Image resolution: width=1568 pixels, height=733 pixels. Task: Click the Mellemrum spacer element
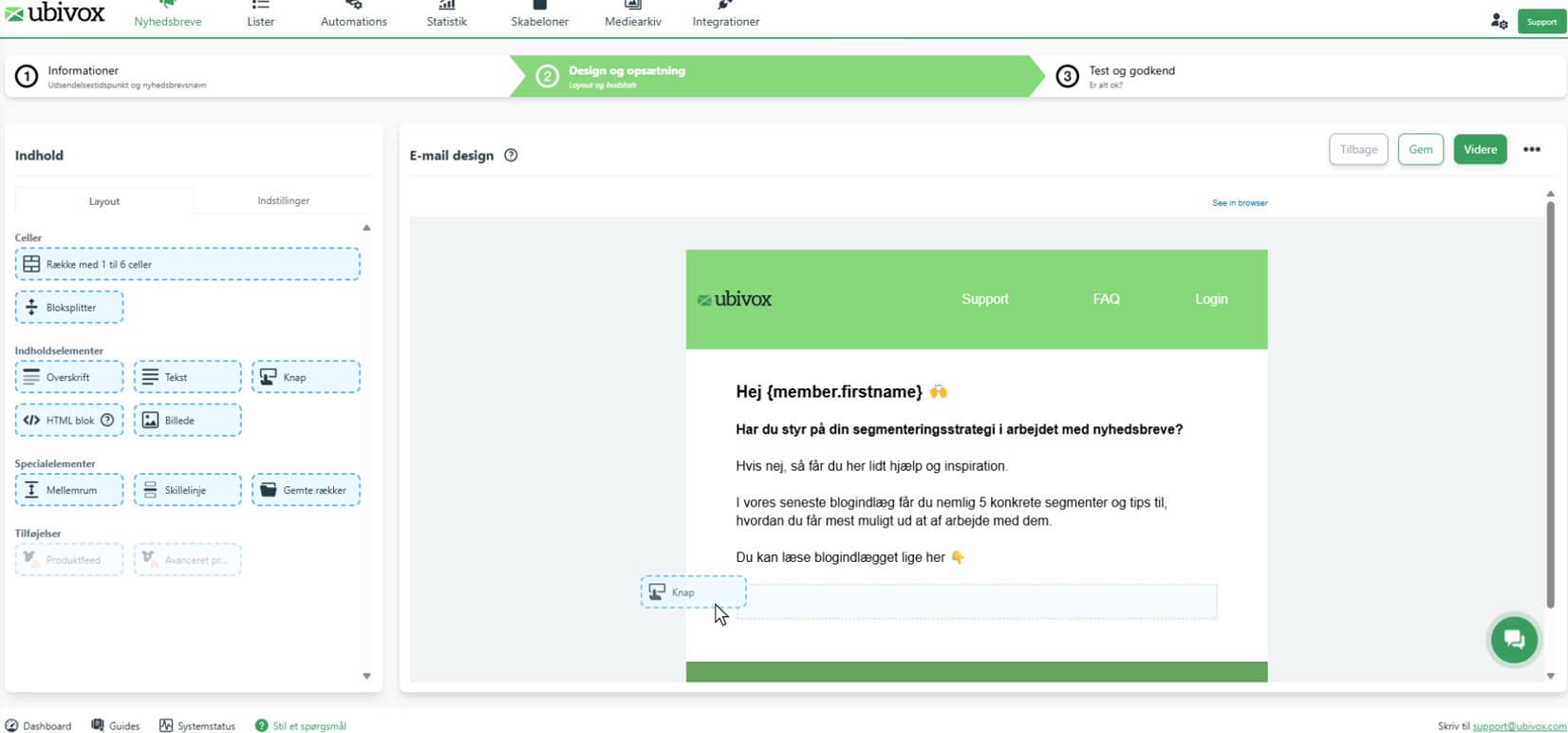click(x=69, y=490)
